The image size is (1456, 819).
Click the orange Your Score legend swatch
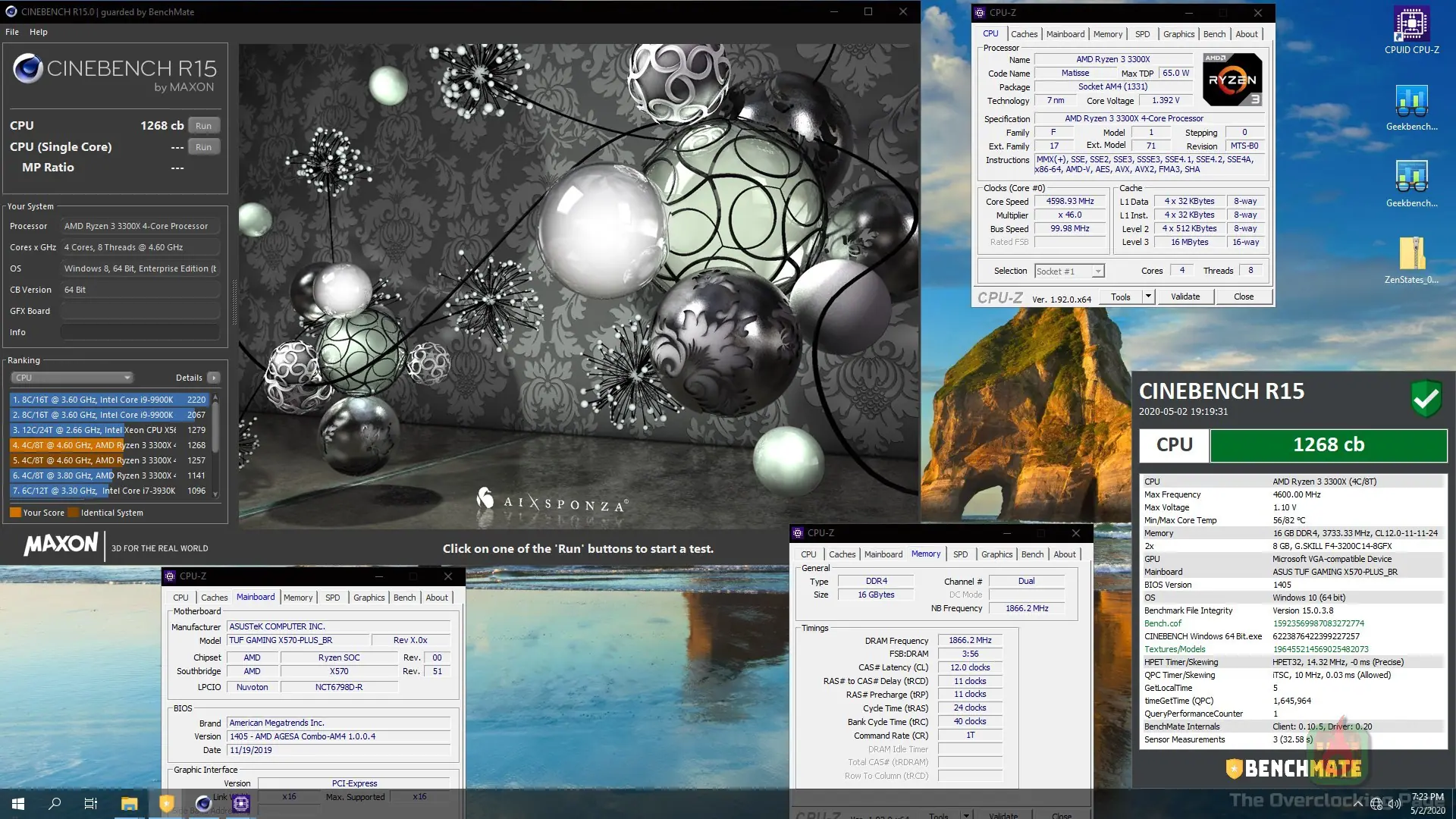point(15,513)
